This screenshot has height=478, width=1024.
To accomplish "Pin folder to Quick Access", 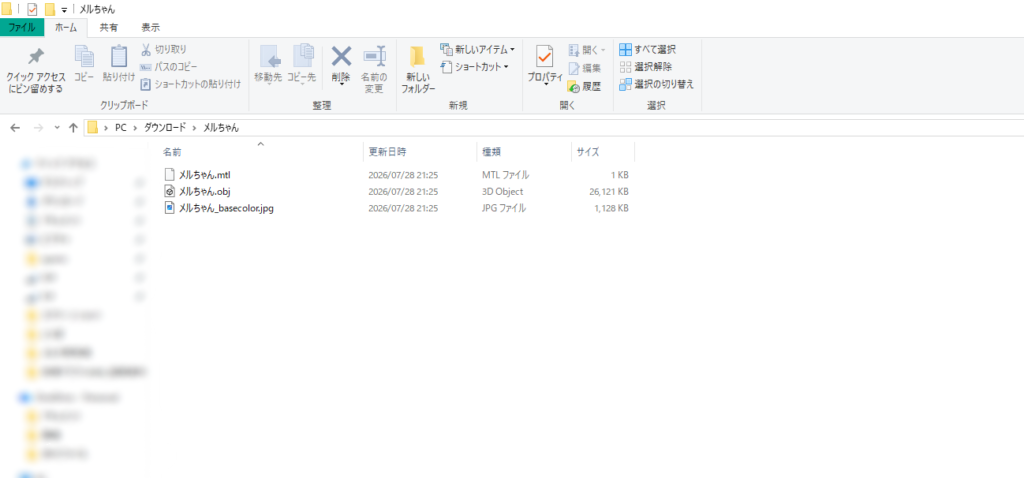I will pos(36,71).
